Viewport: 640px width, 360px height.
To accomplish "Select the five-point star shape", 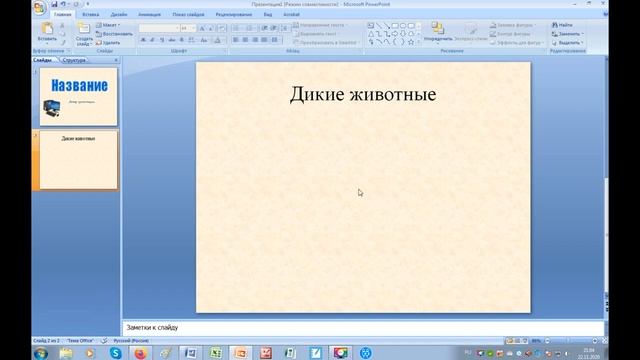I will pyautogui.click(x=411, y=42).
